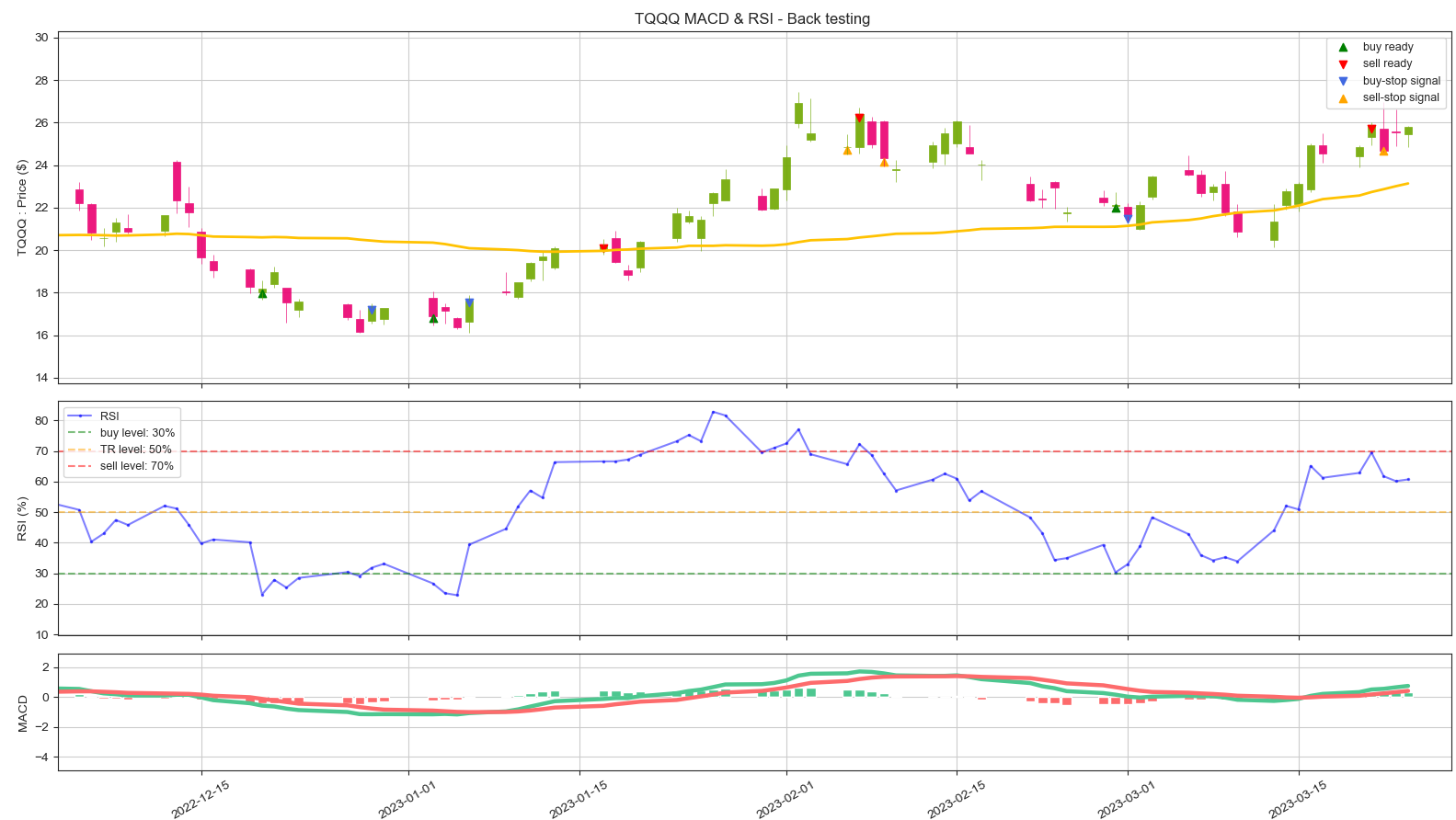Viewport: 1456px width, 820px height.
Task: Select the blue buy-stop marker in early January 2023
Action: pos(469,302)
